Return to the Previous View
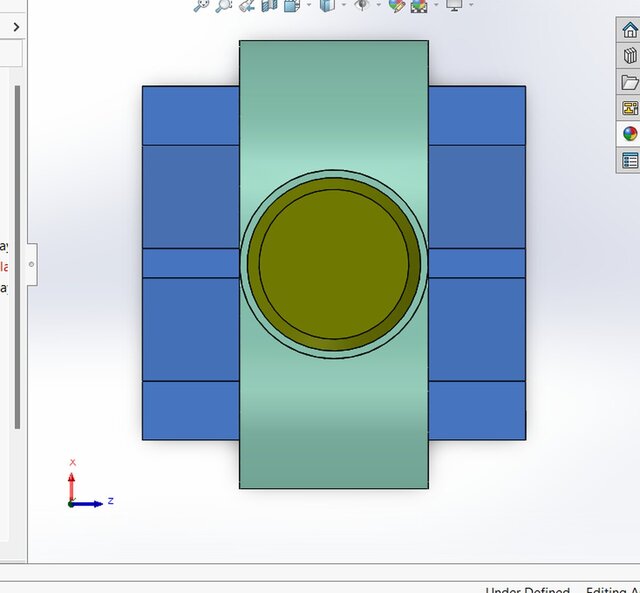This screenshot has height=593, width=640. (x=247, y=5)
